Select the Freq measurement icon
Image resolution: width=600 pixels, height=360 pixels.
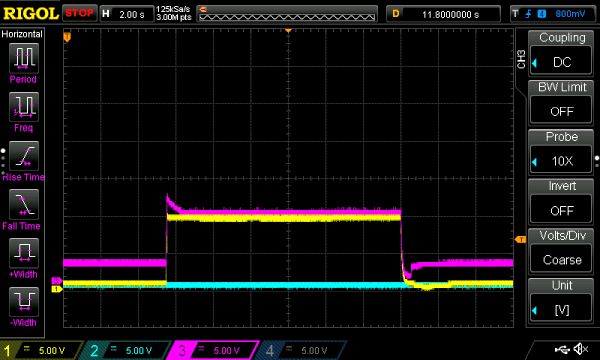point(24,107)
